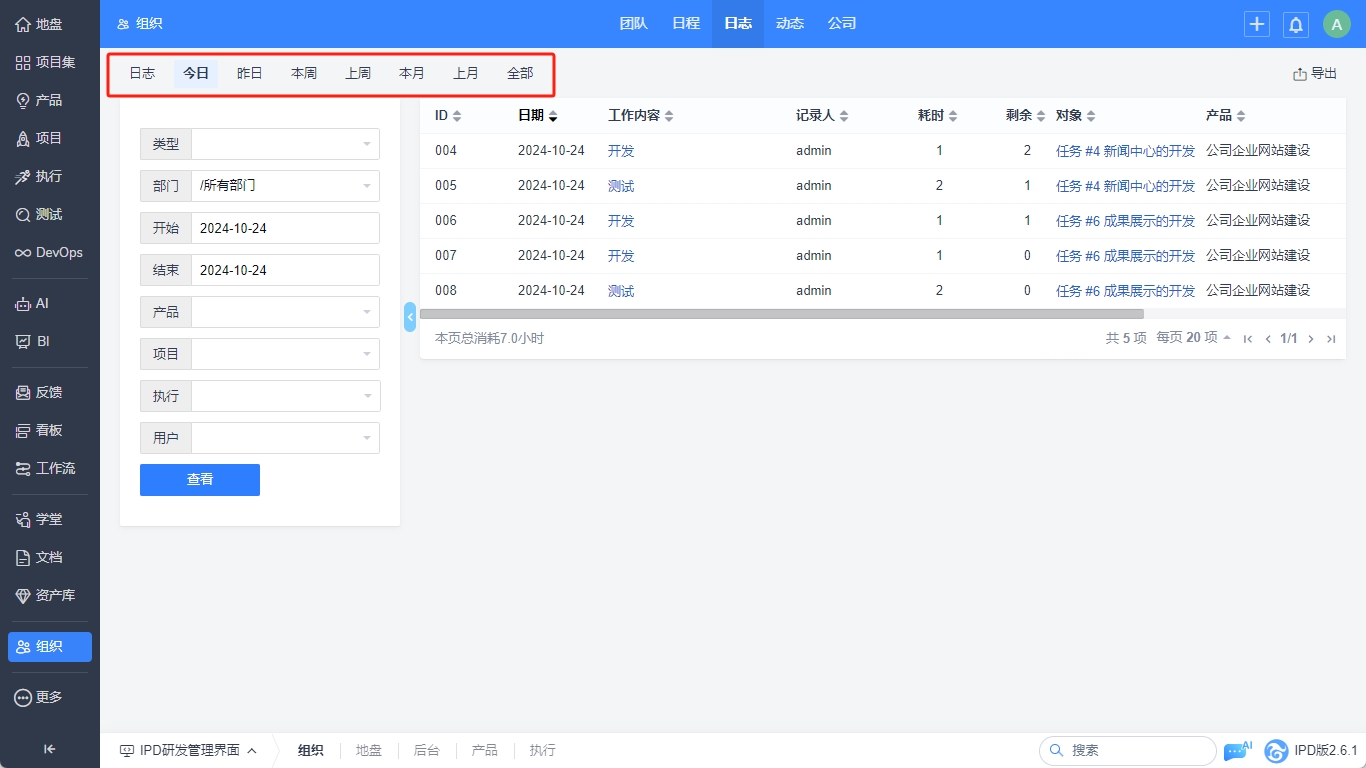Expand the 类型 dropdown
This screenshot has width=1366, height=768.
click(x=285, y=144)
